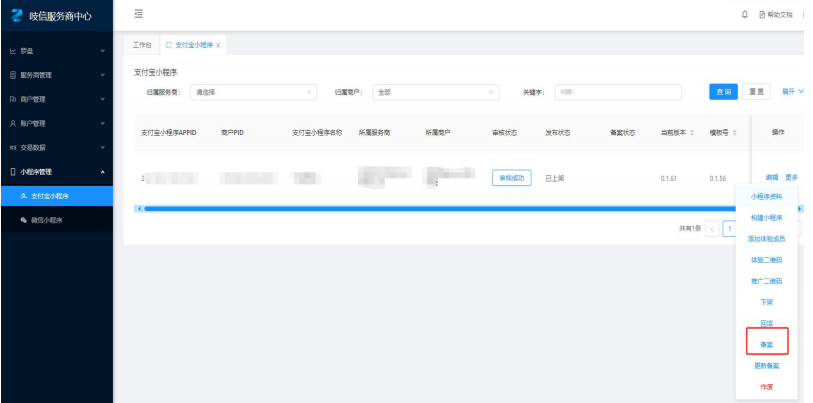Image resolution: width=813 pixels, height=403 pixels.
Task: Click the 关键字 search input field
Action: [617, 92]
